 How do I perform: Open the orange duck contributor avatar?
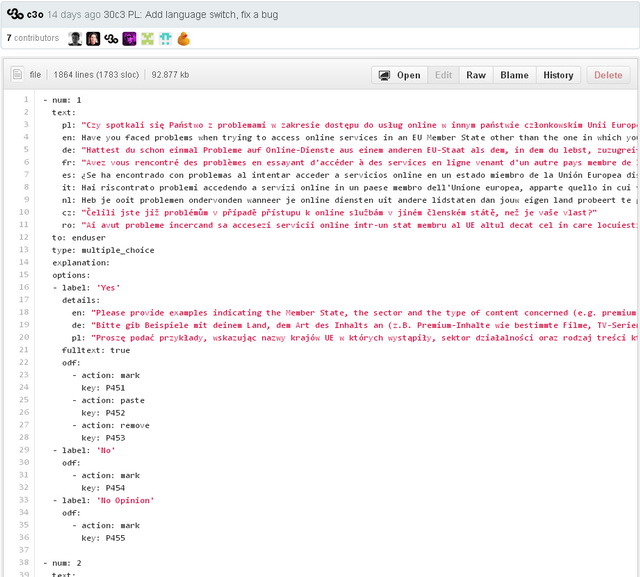coord(184,39)
